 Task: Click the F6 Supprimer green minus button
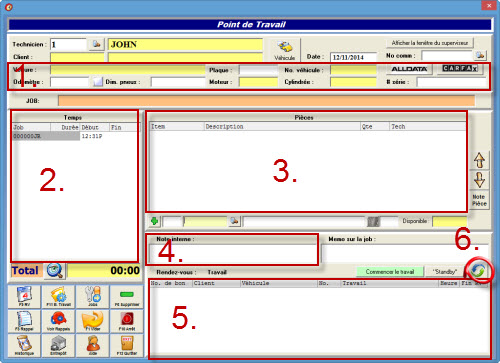[x=127, y=296]
